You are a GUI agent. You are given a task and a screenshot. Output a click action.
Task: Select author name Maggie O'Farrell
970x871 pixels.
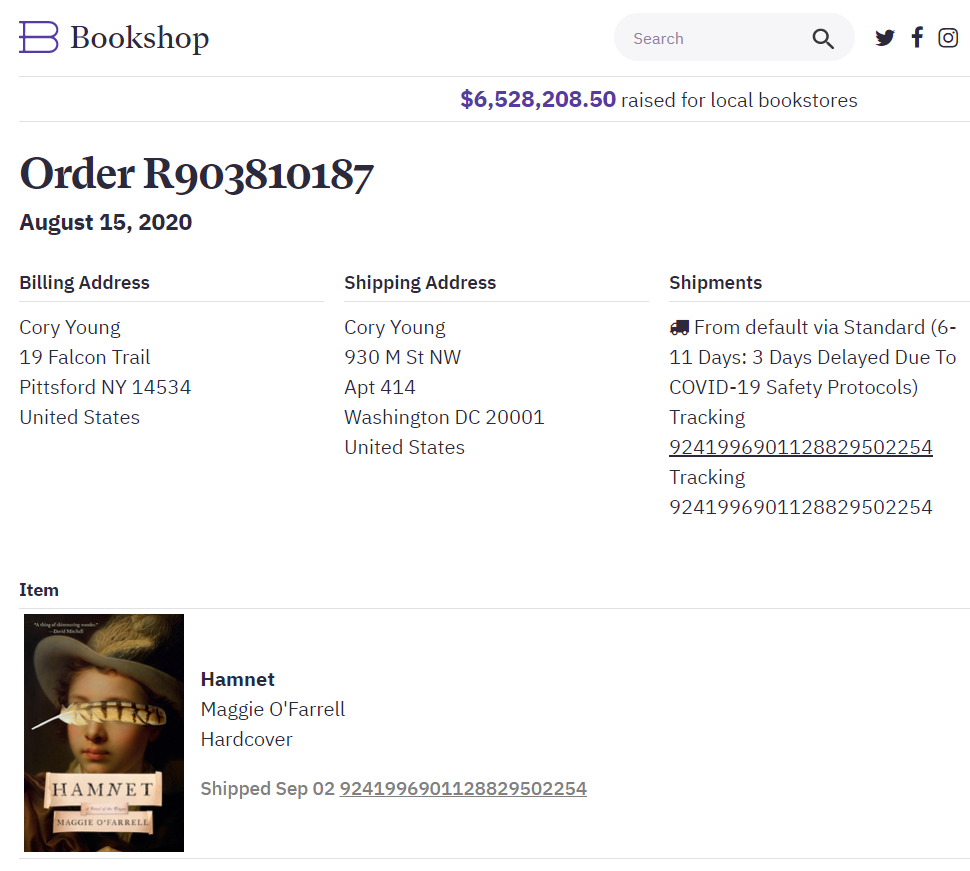pyautogui.click(x=273, y=709)
